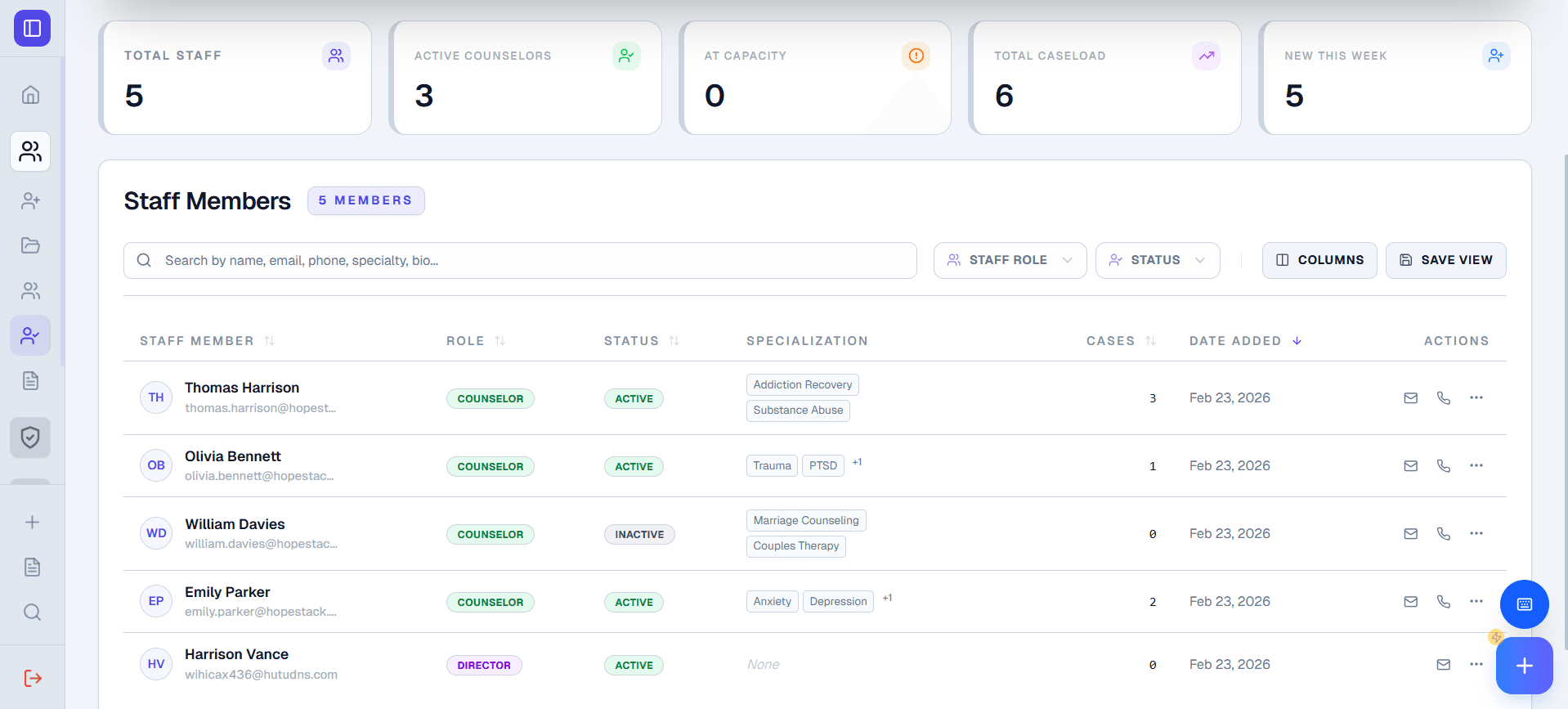Show extra specializations for Olivia Bennett

[858, 463]
